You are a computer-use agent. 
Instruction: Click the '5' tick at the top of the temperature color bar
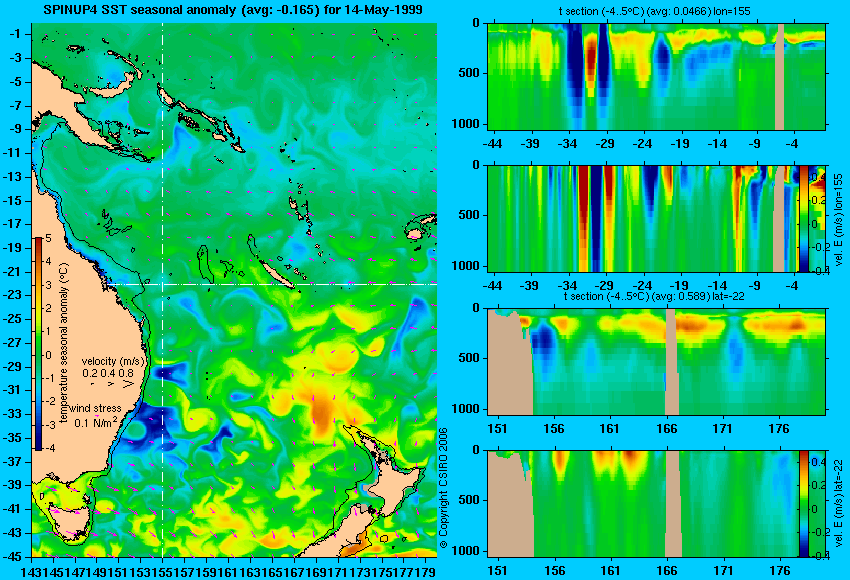click(x=48, y=238)
